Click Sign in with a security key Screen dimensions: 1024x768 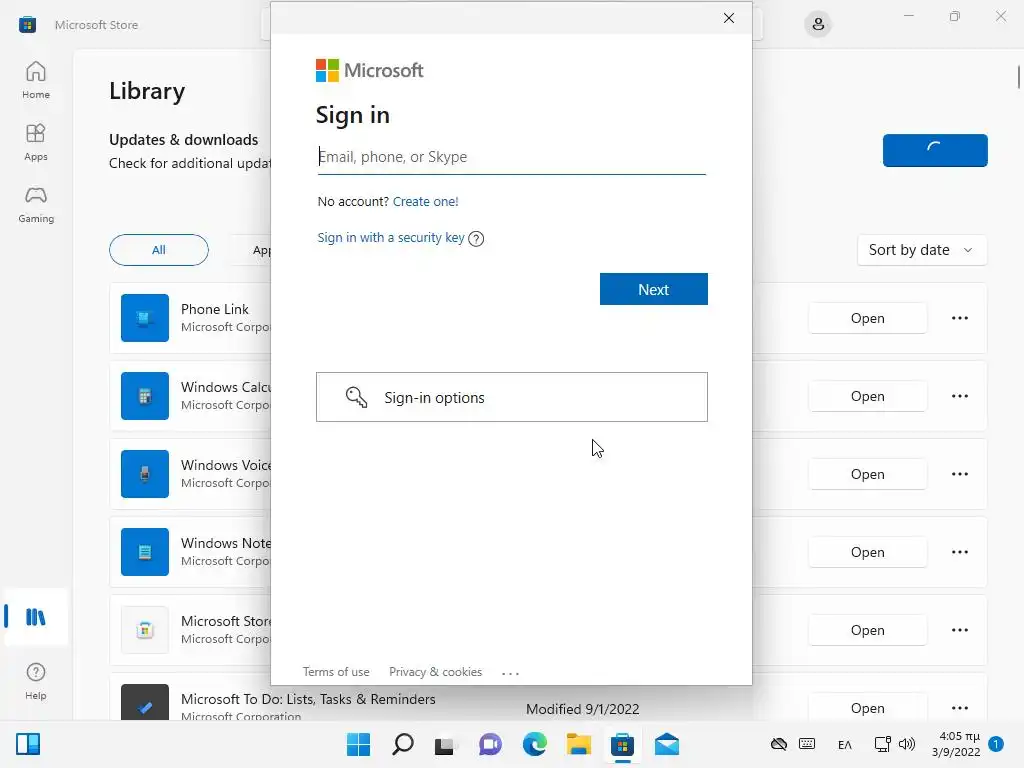coord(391,238)
